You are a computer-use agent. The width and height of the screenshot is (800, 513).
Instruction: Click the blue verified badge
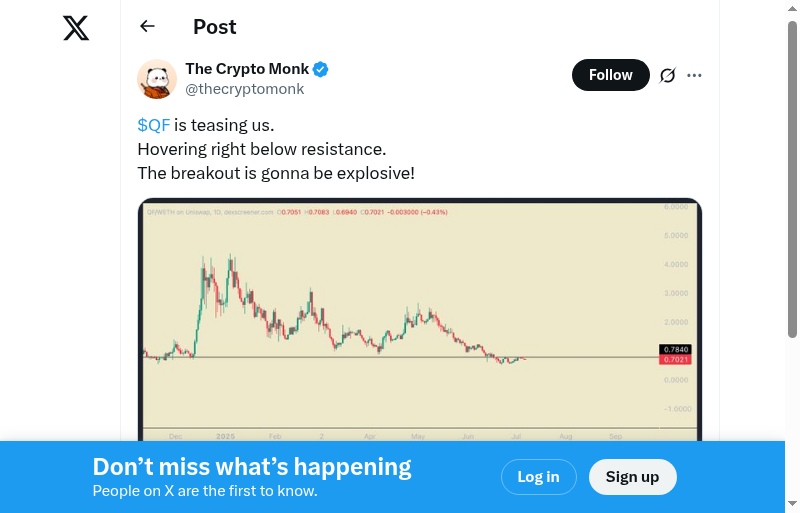321,70
